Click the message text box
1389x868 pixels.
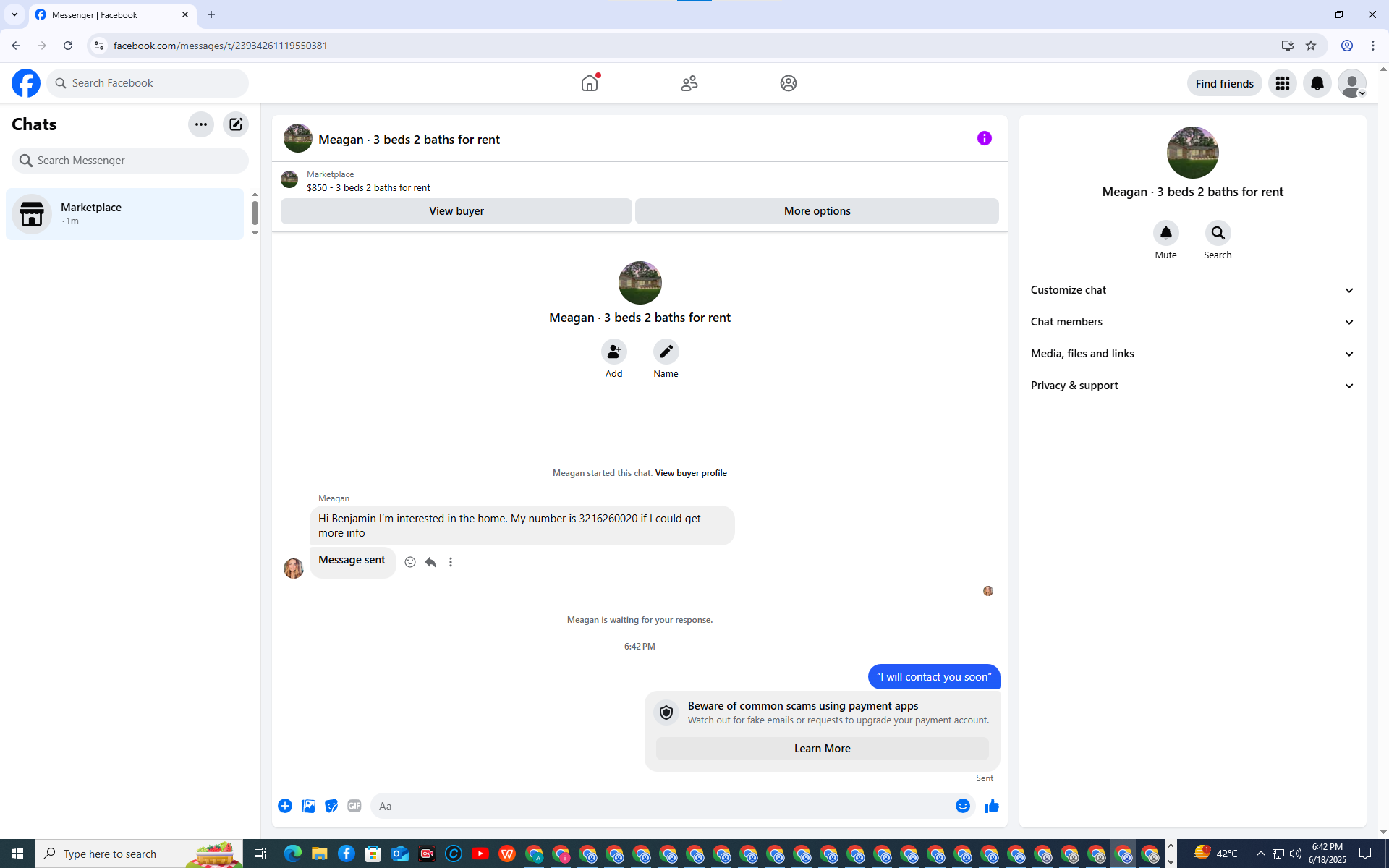click(x=664, y=806)
